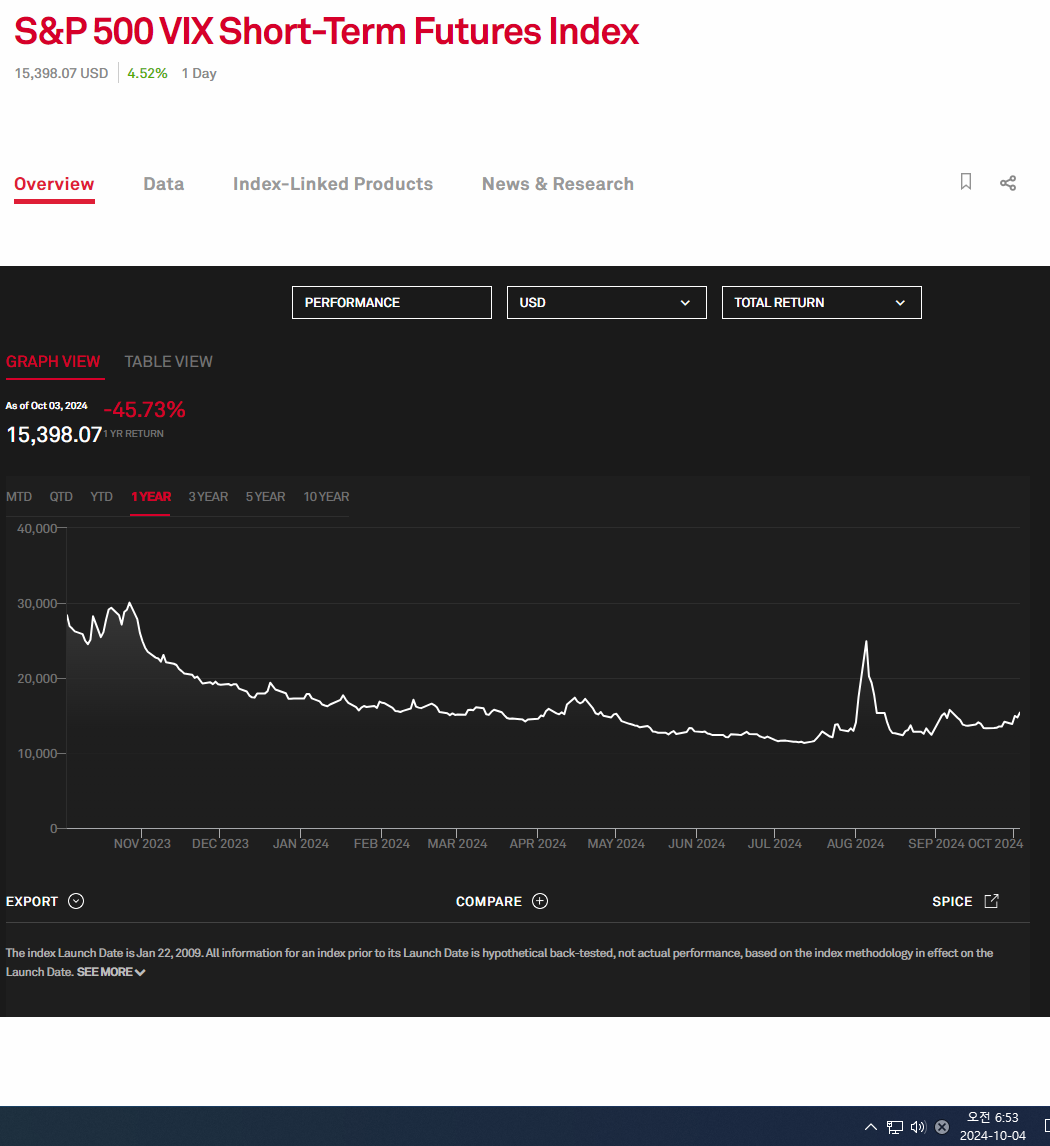This screenshot has height=1146, width=1050.
Task: Select the 3 Year time range
Action: click(x=208, y=496)
